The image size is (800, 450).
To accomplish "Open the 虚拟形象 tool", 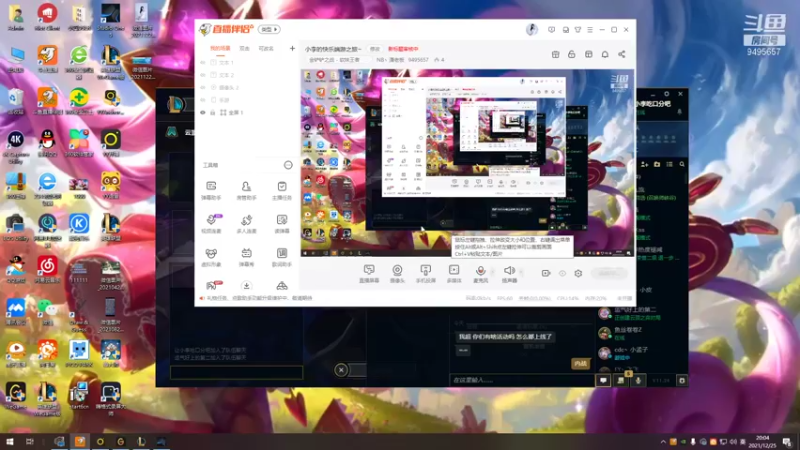I will click(211, 257).
